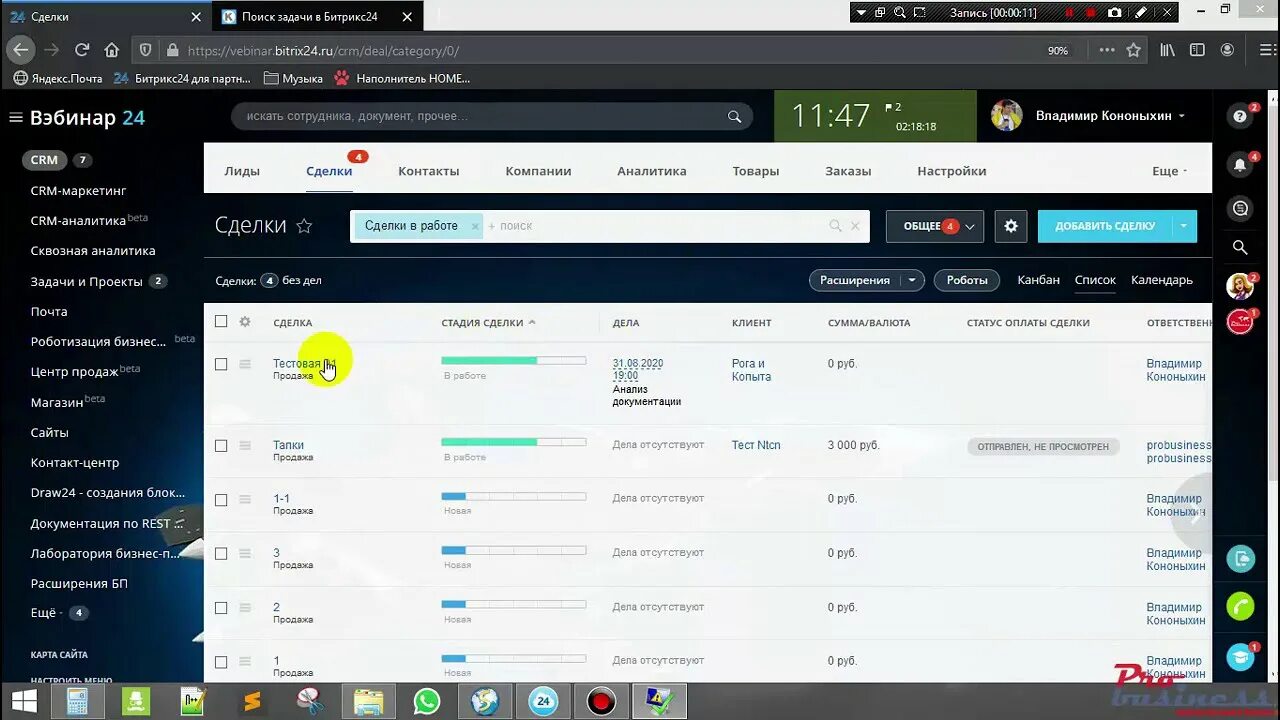Open client Рога и Копыта link
This screenshot has width=1280, height=720.
pos(751,370)
